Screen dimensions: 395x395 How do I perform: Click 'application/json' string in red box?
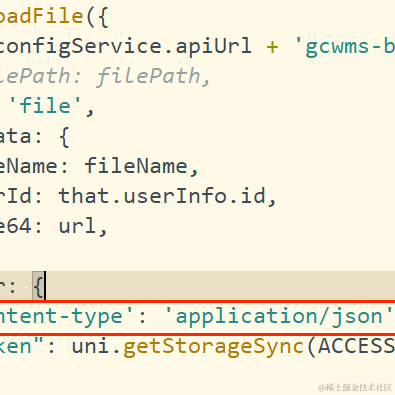pyautogui.click(x=279, y=316)
